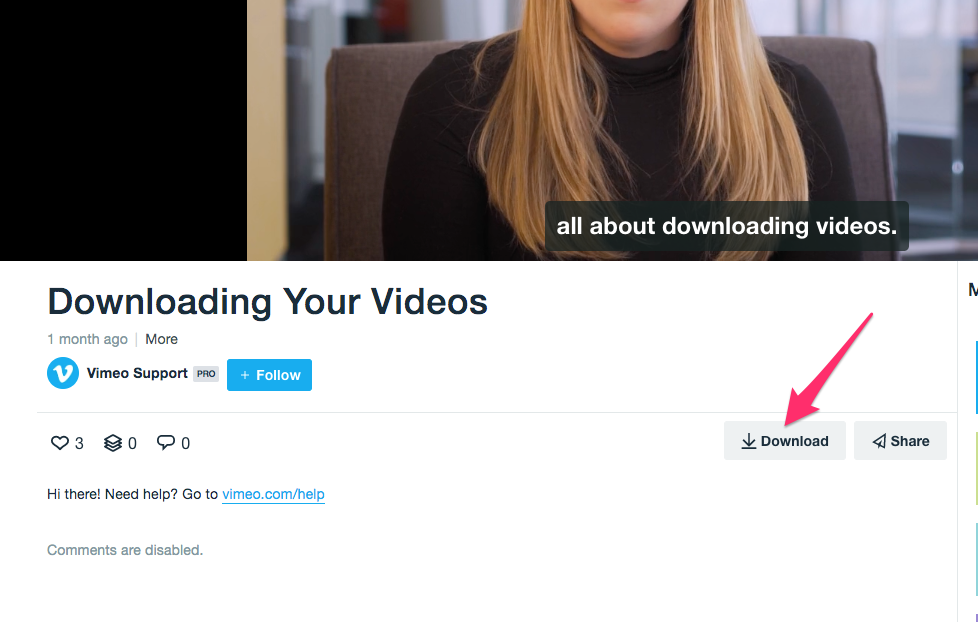Click the collections count 0
Viewport: 978px width, 622px height.
tap(132, 444)
